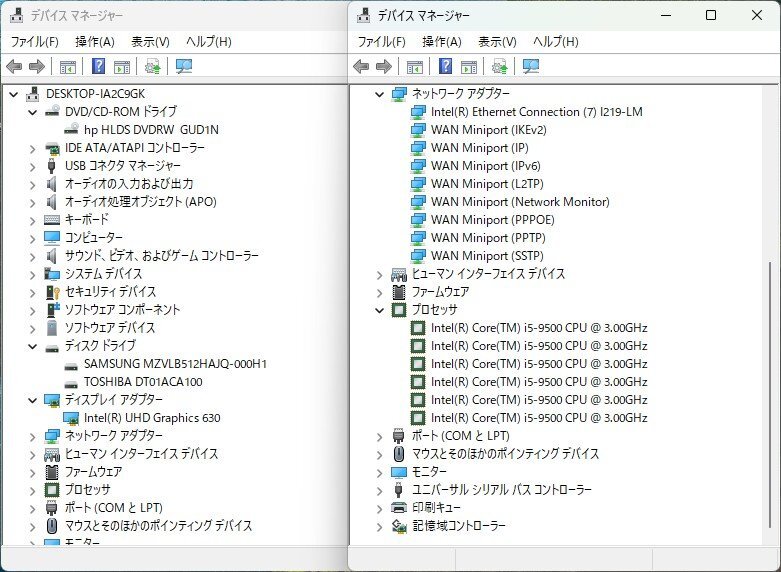The height and width of the screenshot is (572, 781).
Task: Click Back arrow in left window toolbar
Action: (x=14, y=66)
